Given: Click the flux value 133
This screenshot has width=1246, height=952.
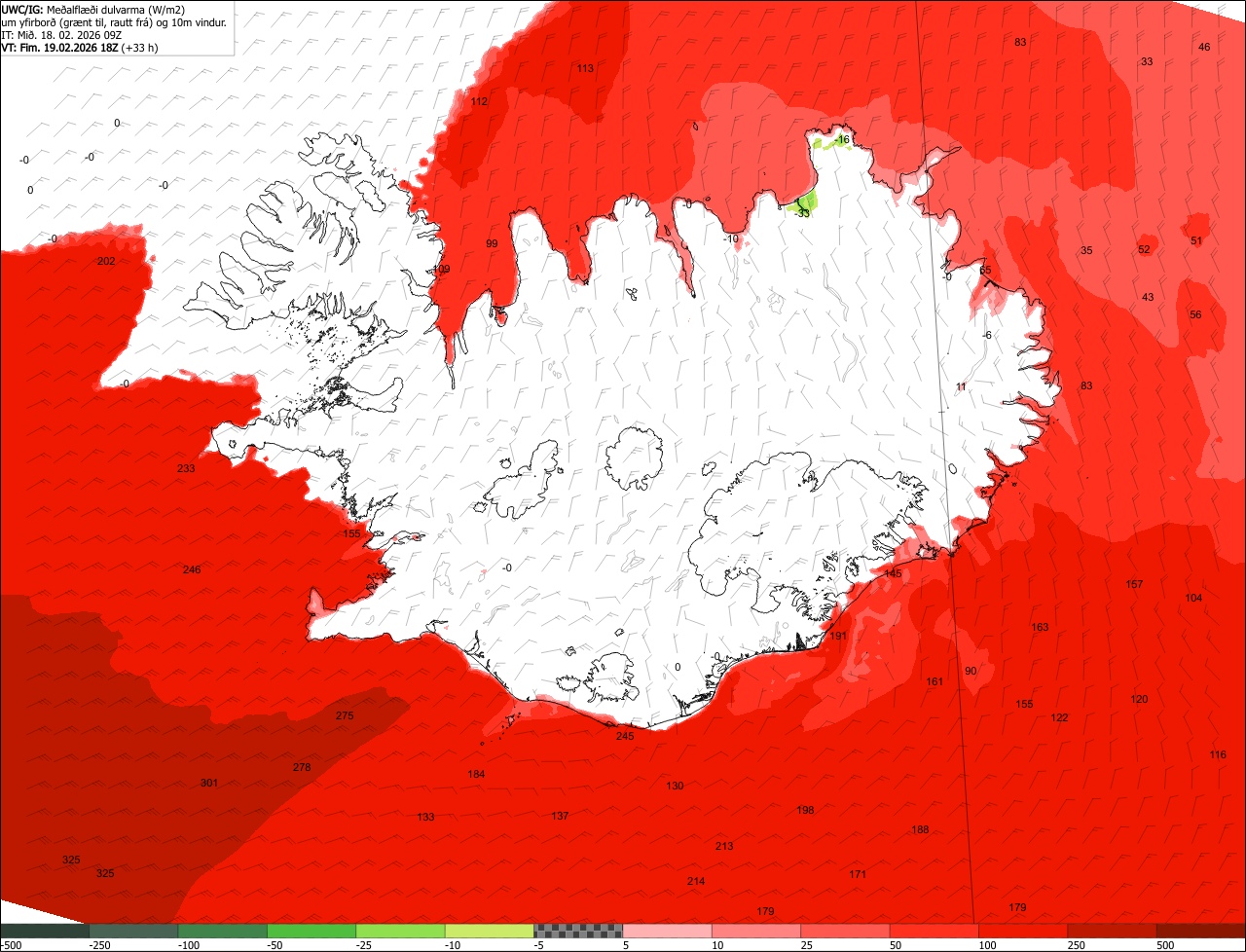Looking at the screenshot, I should click(x=425, y=817).
